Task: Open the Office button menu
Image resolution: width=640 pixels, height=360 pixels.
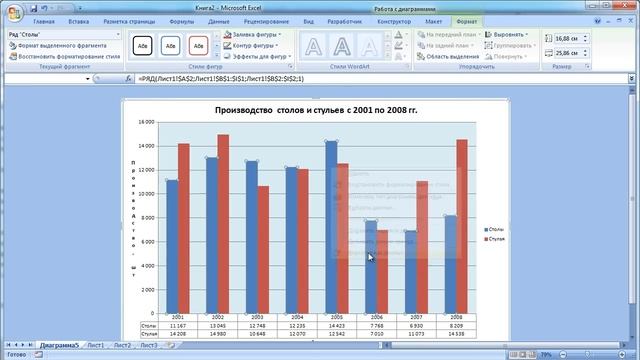Action: pos(15,14)
